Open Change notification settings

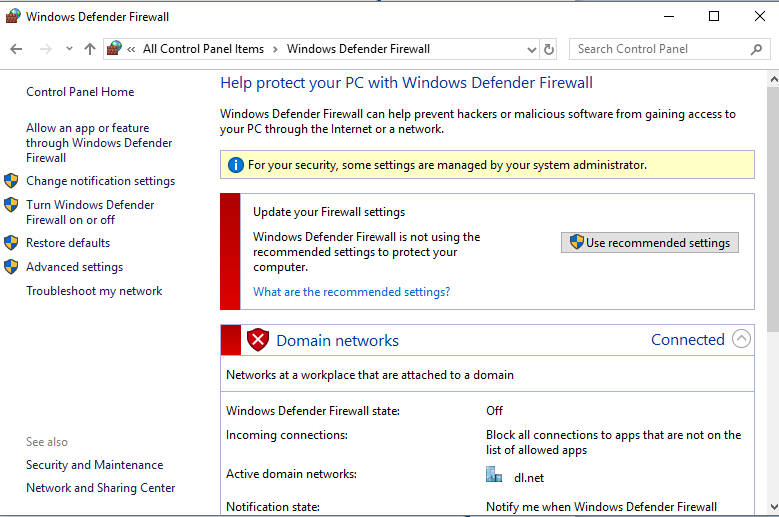pos(100,181)
